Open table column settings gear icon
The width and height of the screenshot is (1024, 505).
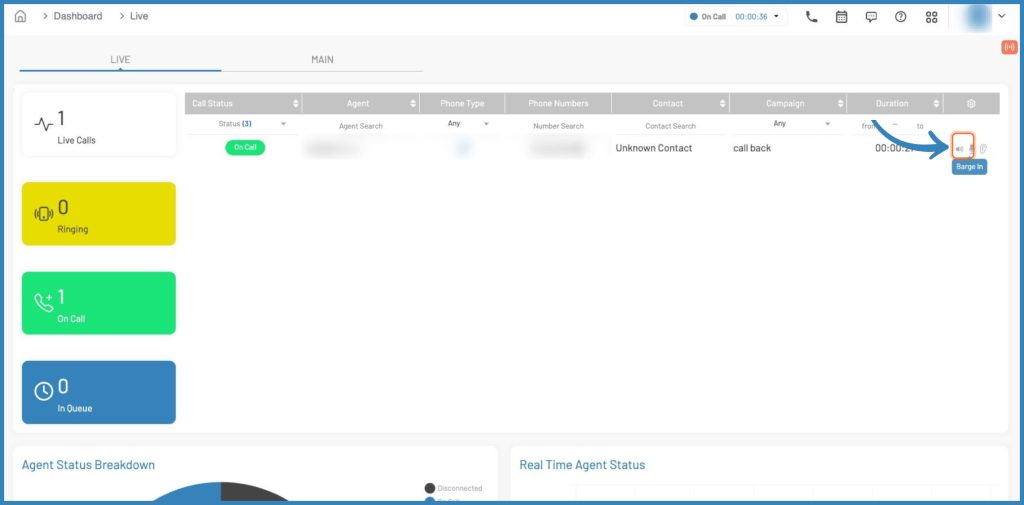point(971,103)
